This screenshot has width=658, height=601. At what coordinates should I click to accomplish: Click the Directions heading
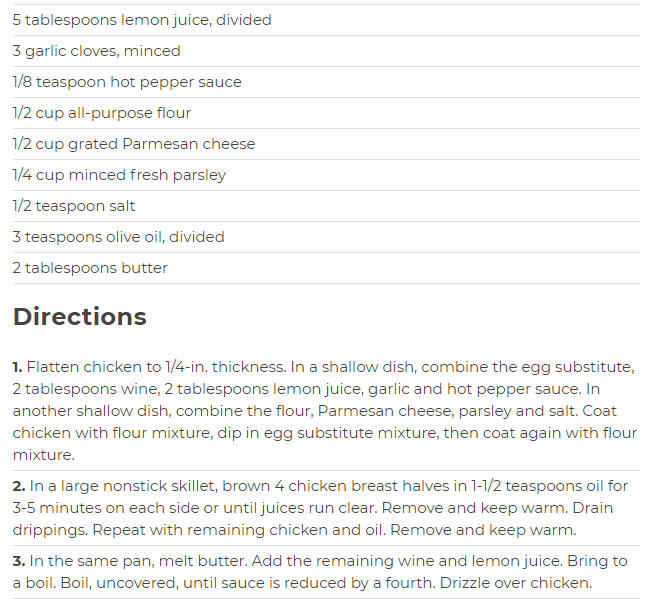click(x=80, y=316)
